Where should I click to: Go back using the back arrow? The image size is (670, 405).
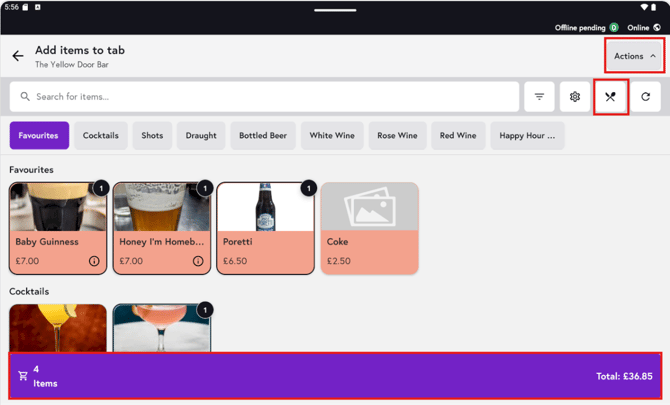tap(18, 56)
